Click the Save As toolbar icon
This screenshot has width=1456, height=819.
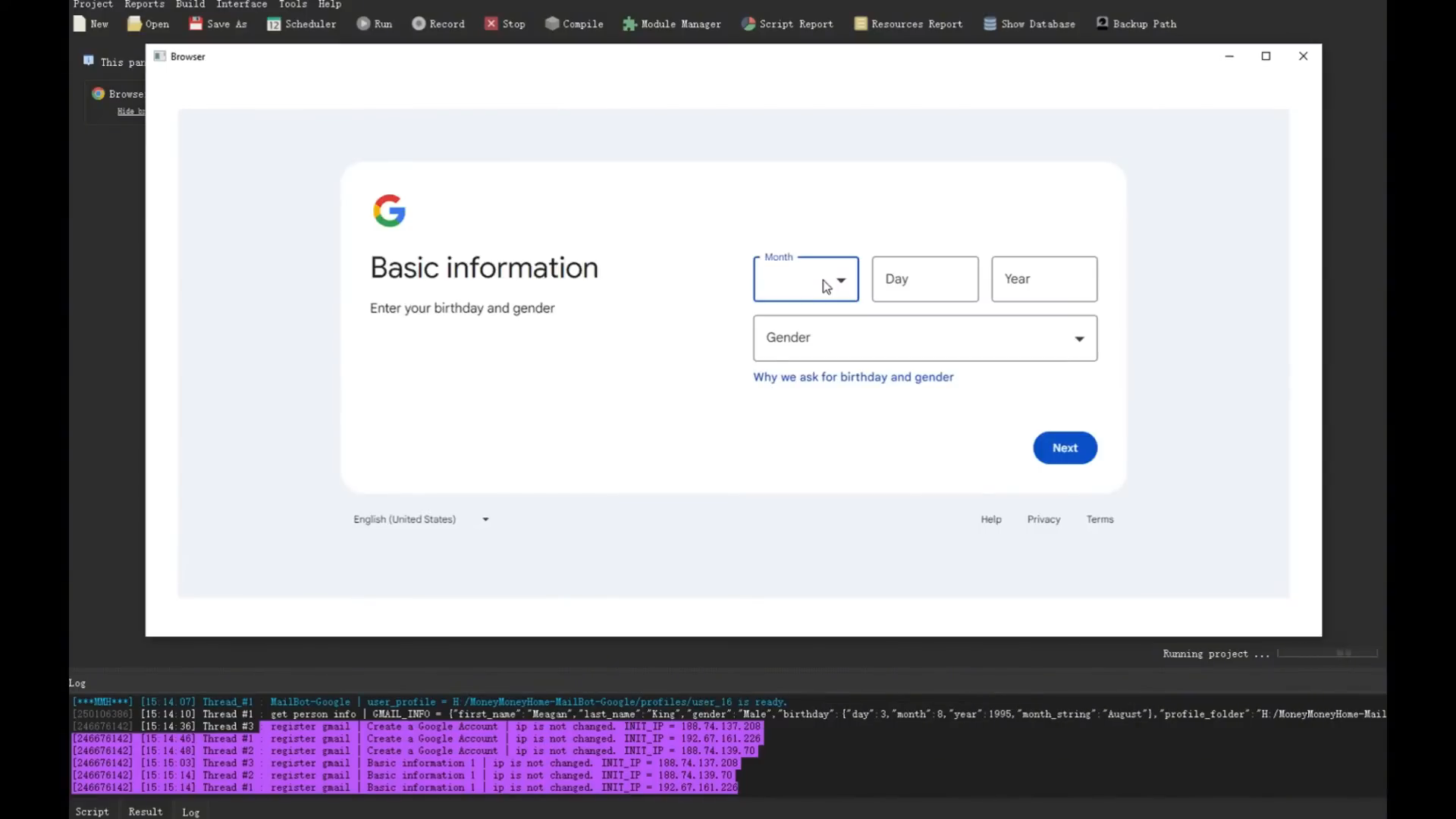196,24
